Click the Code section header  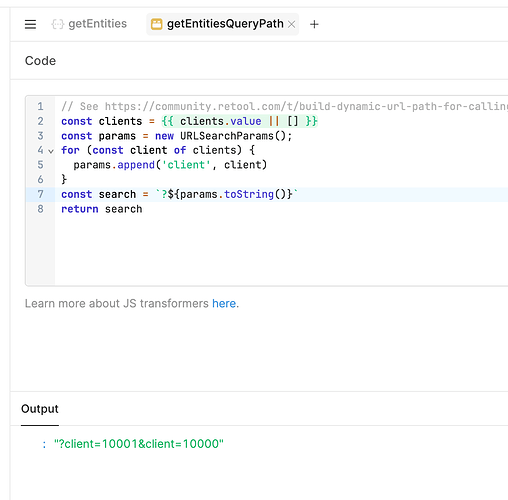pyautogui.click(x=40, y=61)
